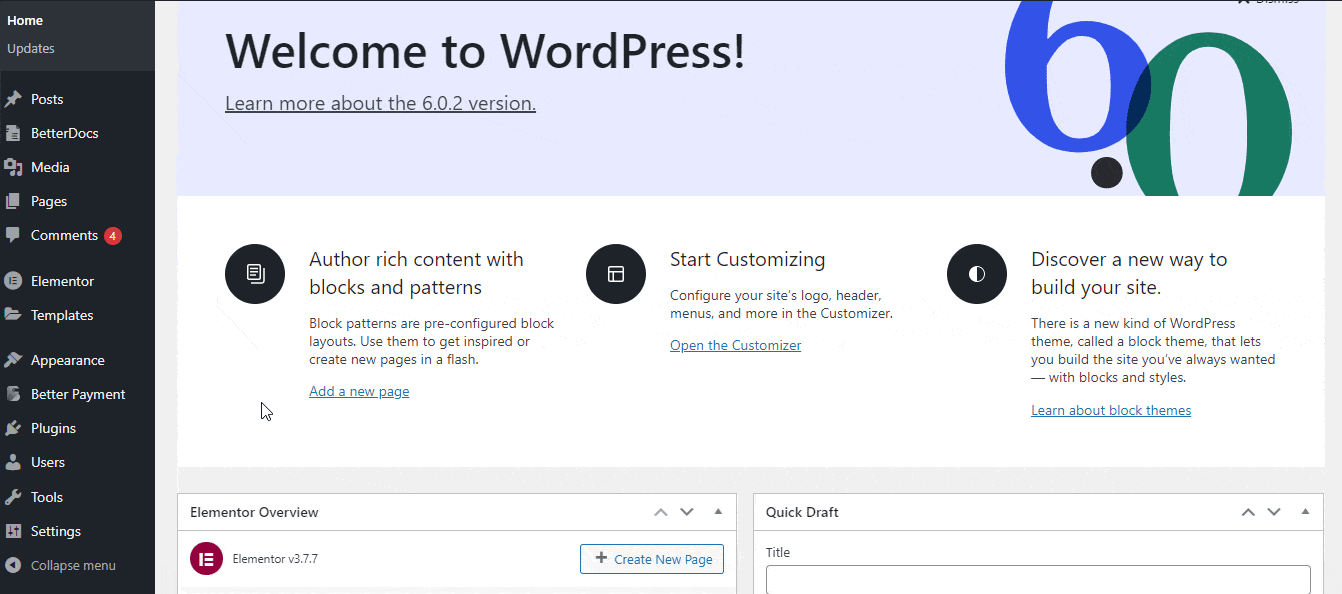Click the Appearance paintbrush icon
Screen dimensions: 1342x594
pyautogui.click(x=13, y=360)
